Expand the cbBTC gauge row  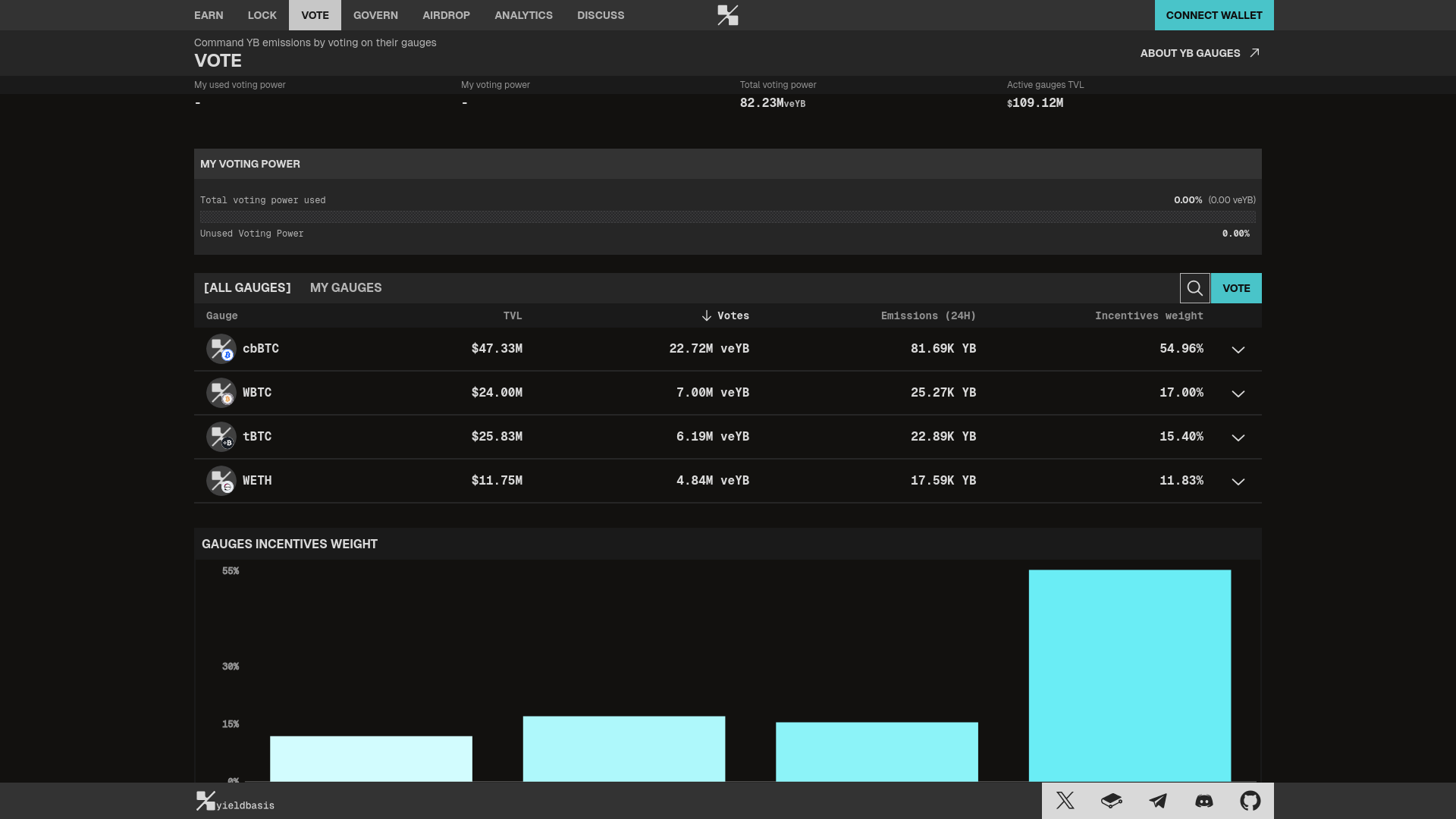[1238, 350]
